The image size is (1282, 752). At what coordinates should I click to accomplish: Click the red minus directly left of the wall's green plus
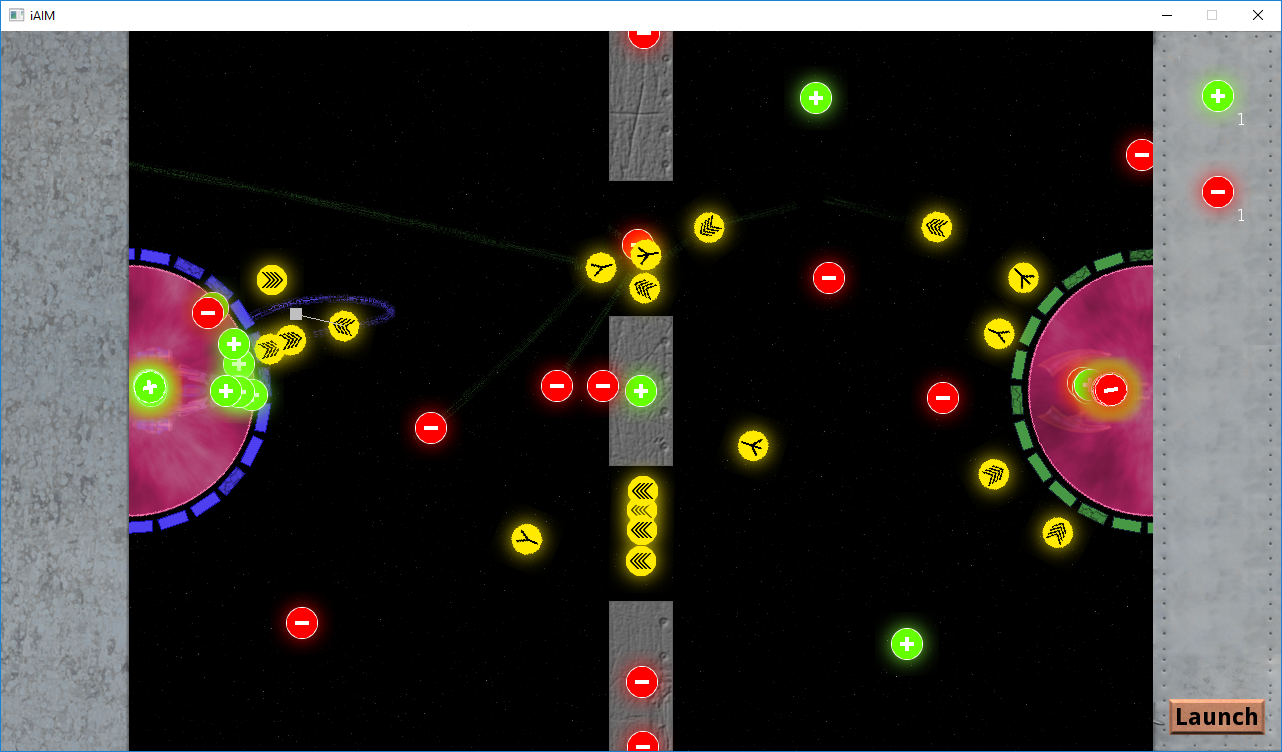602,386
